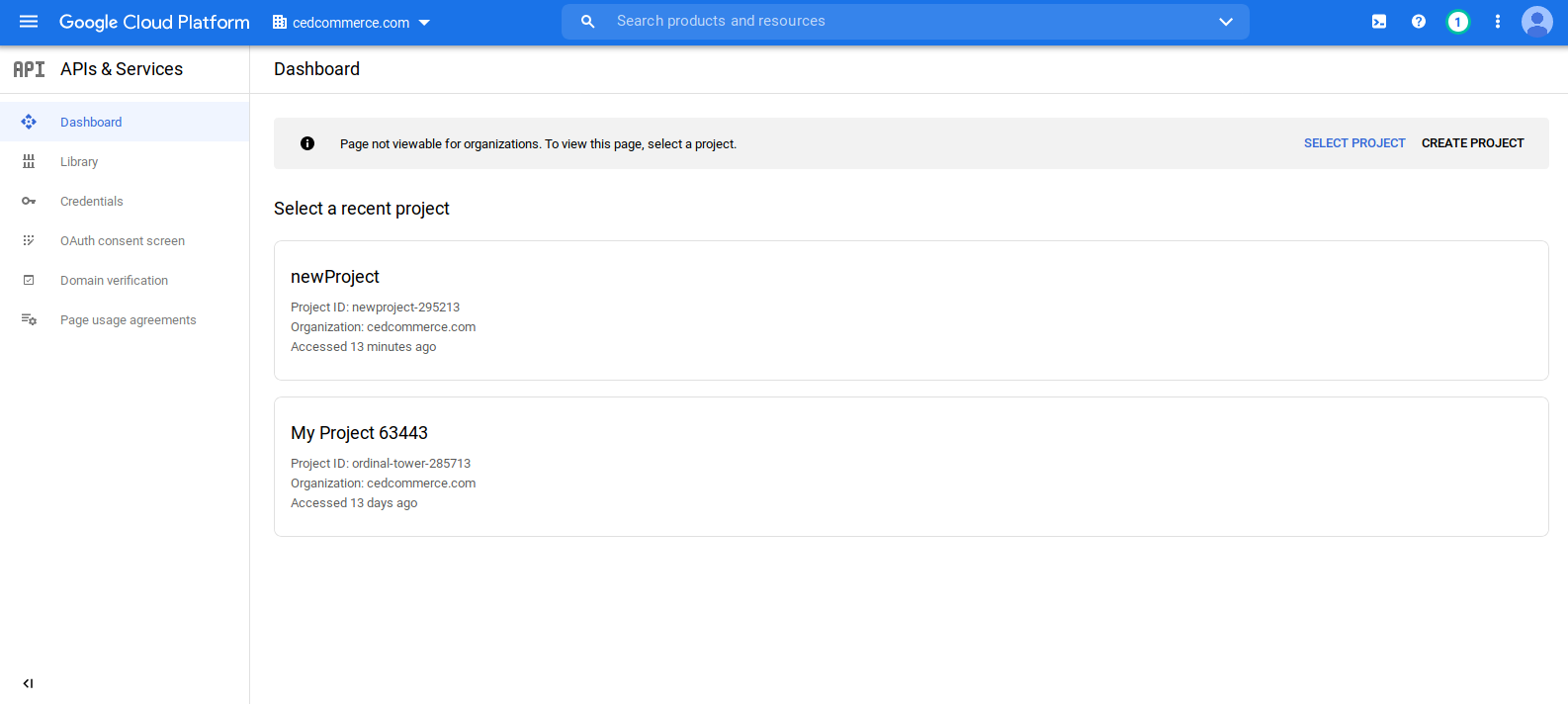Select the newProject project card
The width and height of the screenshot is (1568, 704).
click(911, 310)
